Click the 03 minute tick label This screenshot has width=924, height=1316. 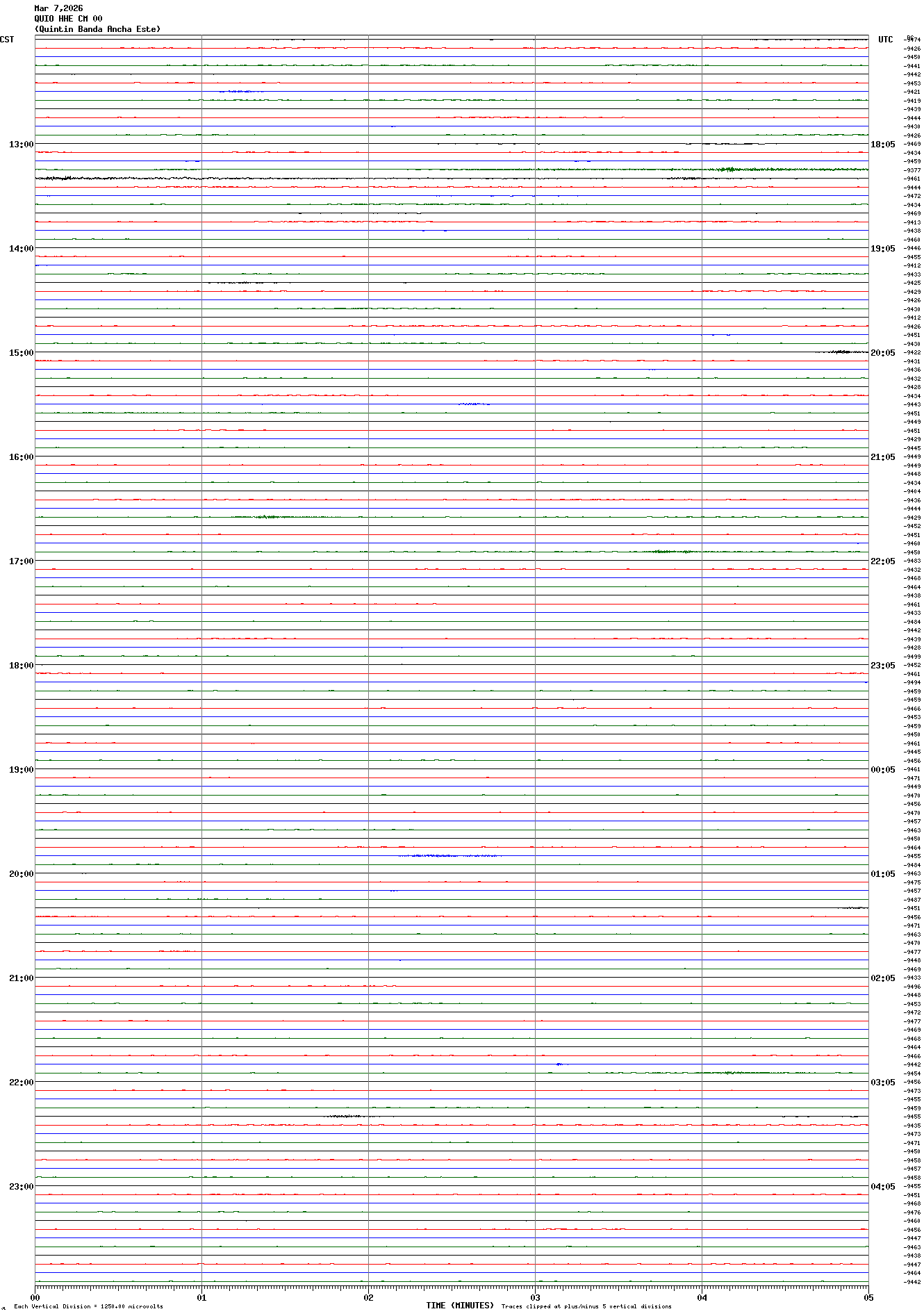click(535, 1297)
